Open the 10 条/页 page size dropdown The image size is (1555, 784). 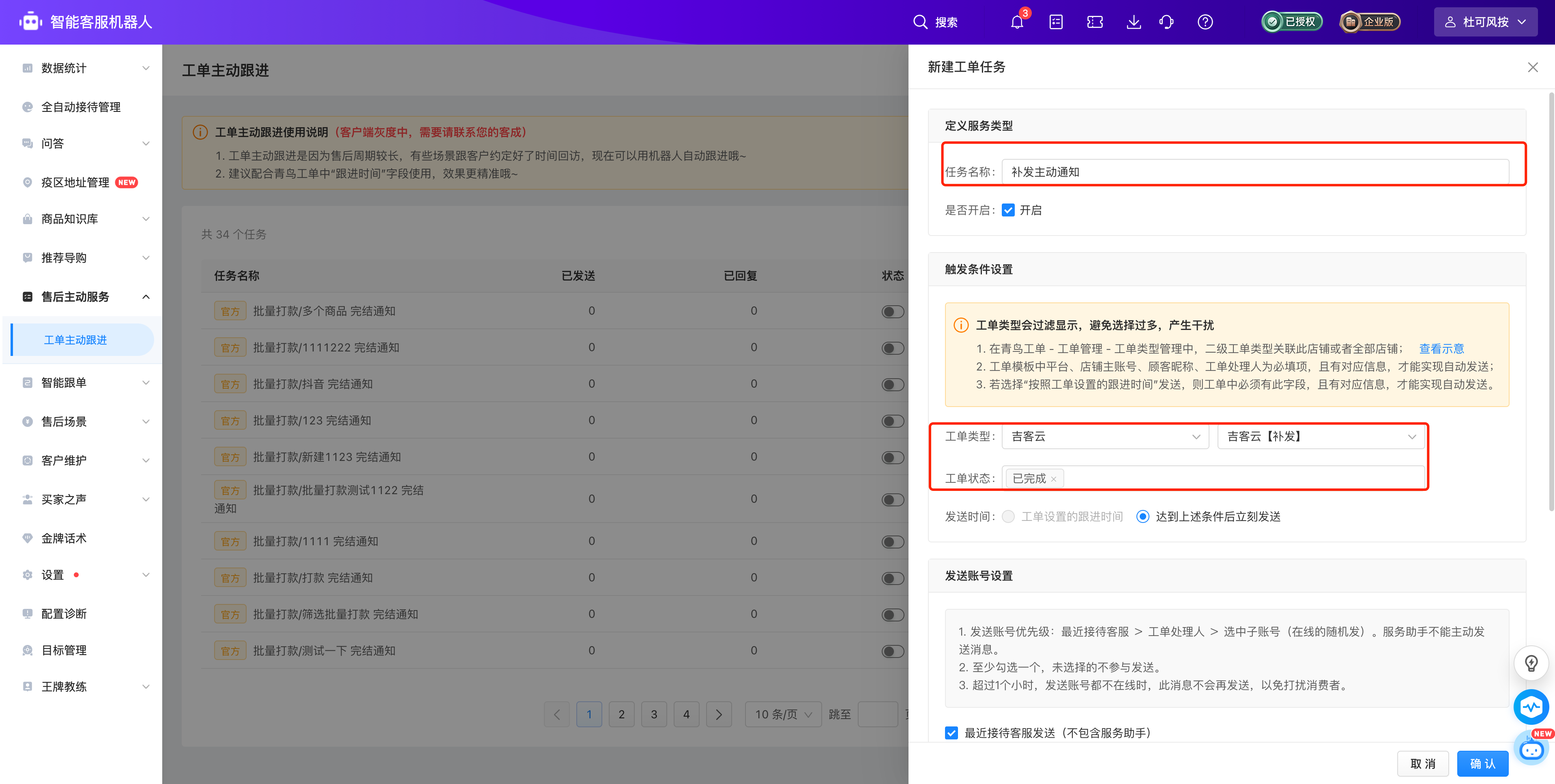(783, 714)
